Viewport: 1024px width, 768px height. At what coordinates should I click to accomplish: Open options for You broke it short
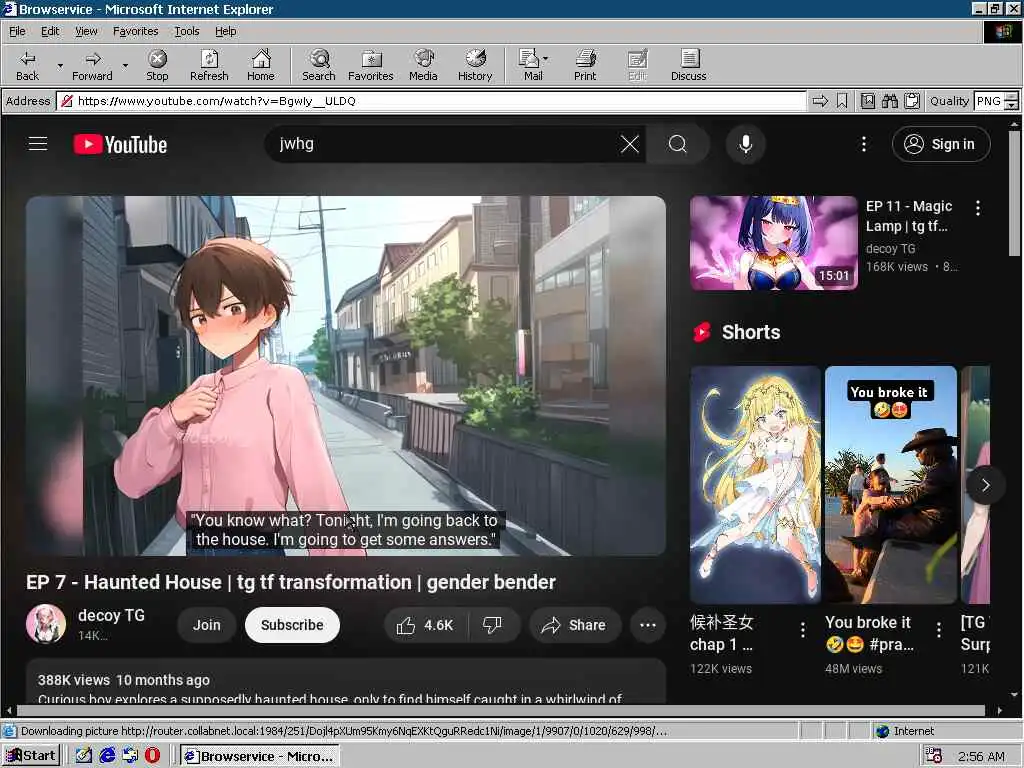tap(938, 630)
